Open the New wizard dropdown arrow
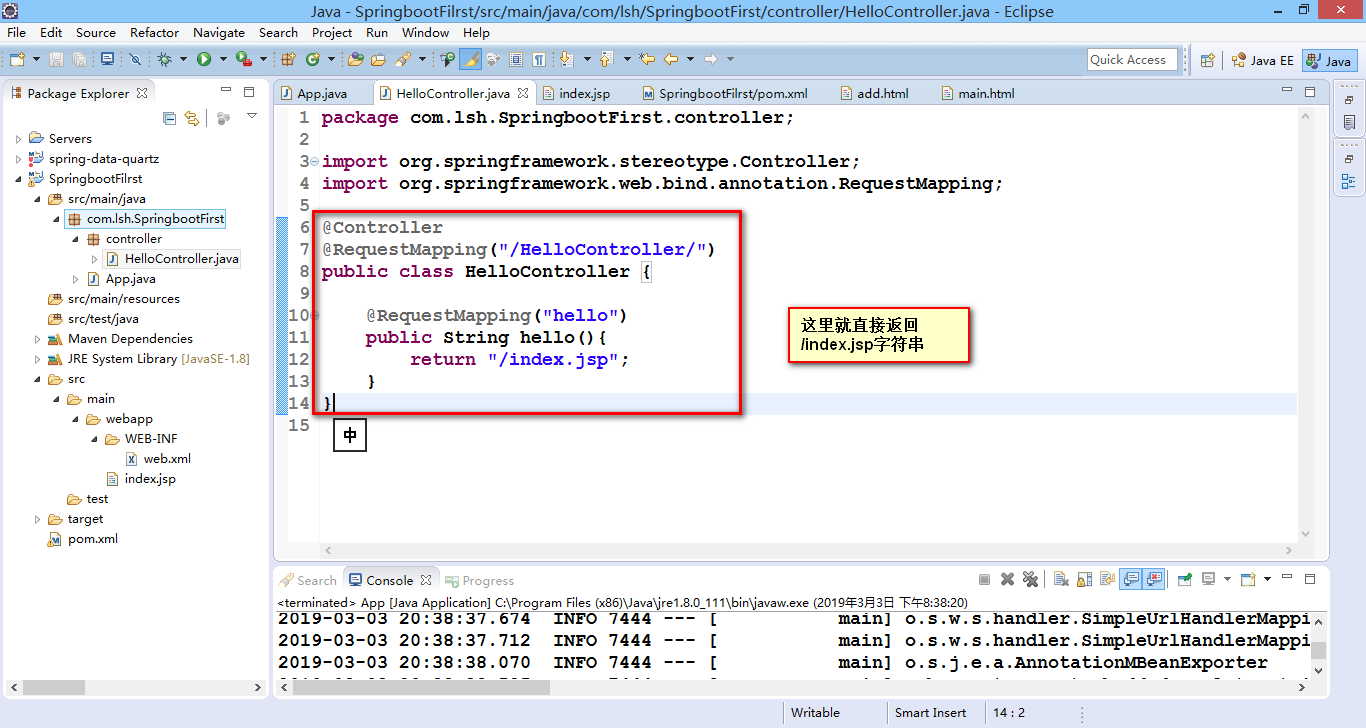1366x728 pixels. [35, 60]
